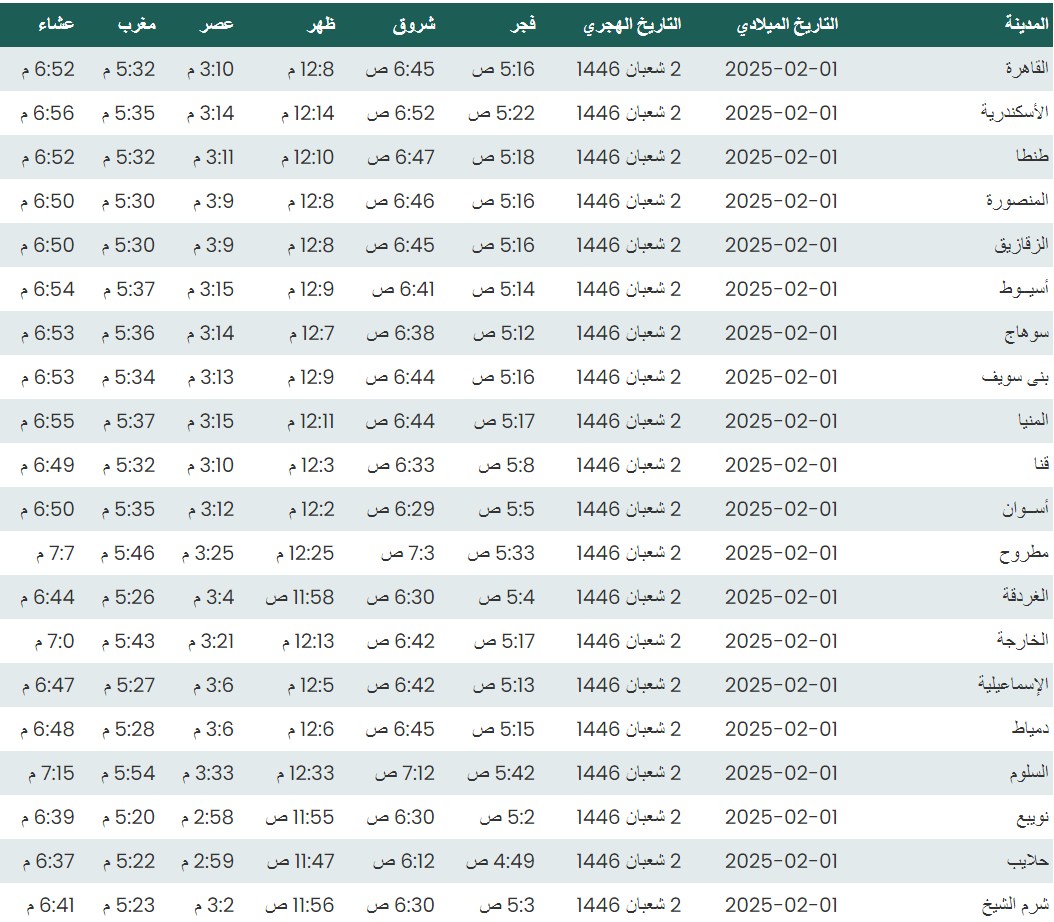Click the 11:47 ص Dhuhr time for حلايب
The height and width of the screenshot is (922, 1054).
[300, 861]
